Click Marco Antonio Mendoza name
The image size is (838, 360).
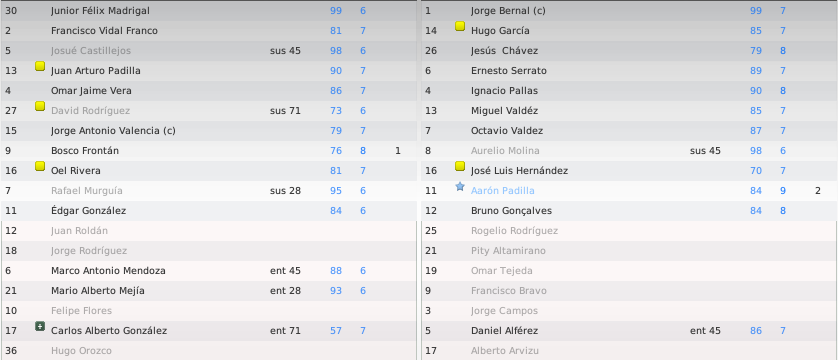[108, 271]
